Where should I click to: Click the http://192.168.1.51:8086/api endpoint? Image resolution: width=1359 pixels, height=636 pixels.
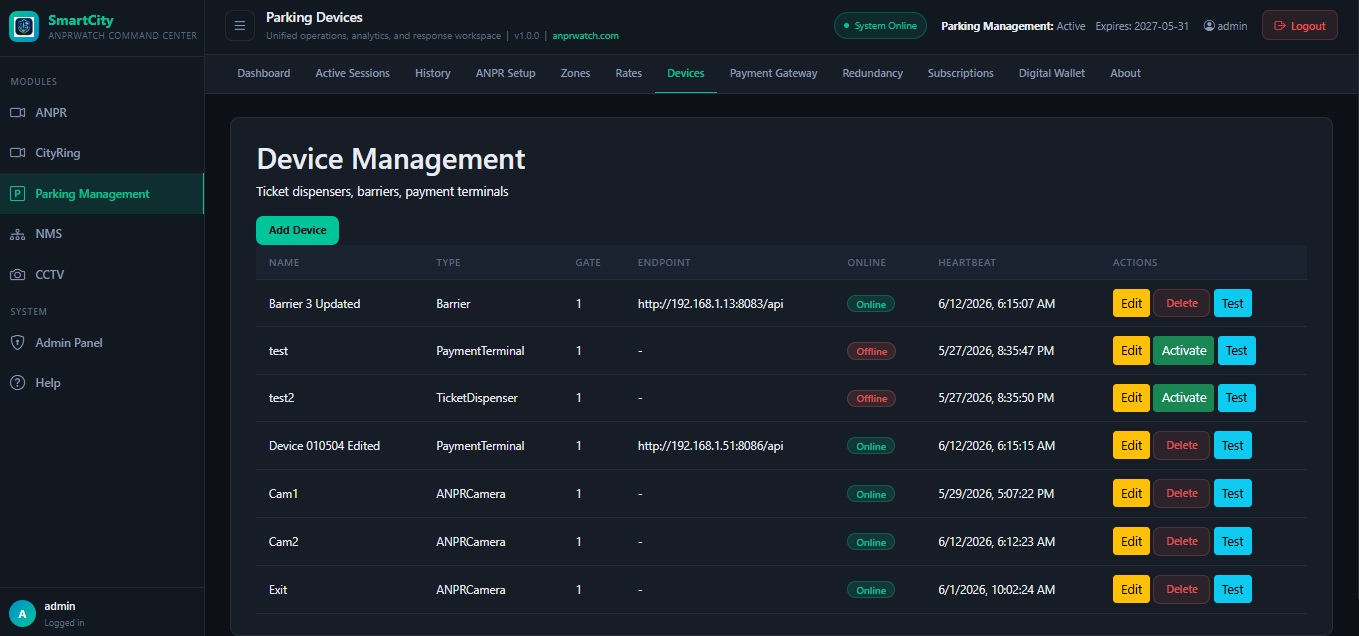click(710, 446)
